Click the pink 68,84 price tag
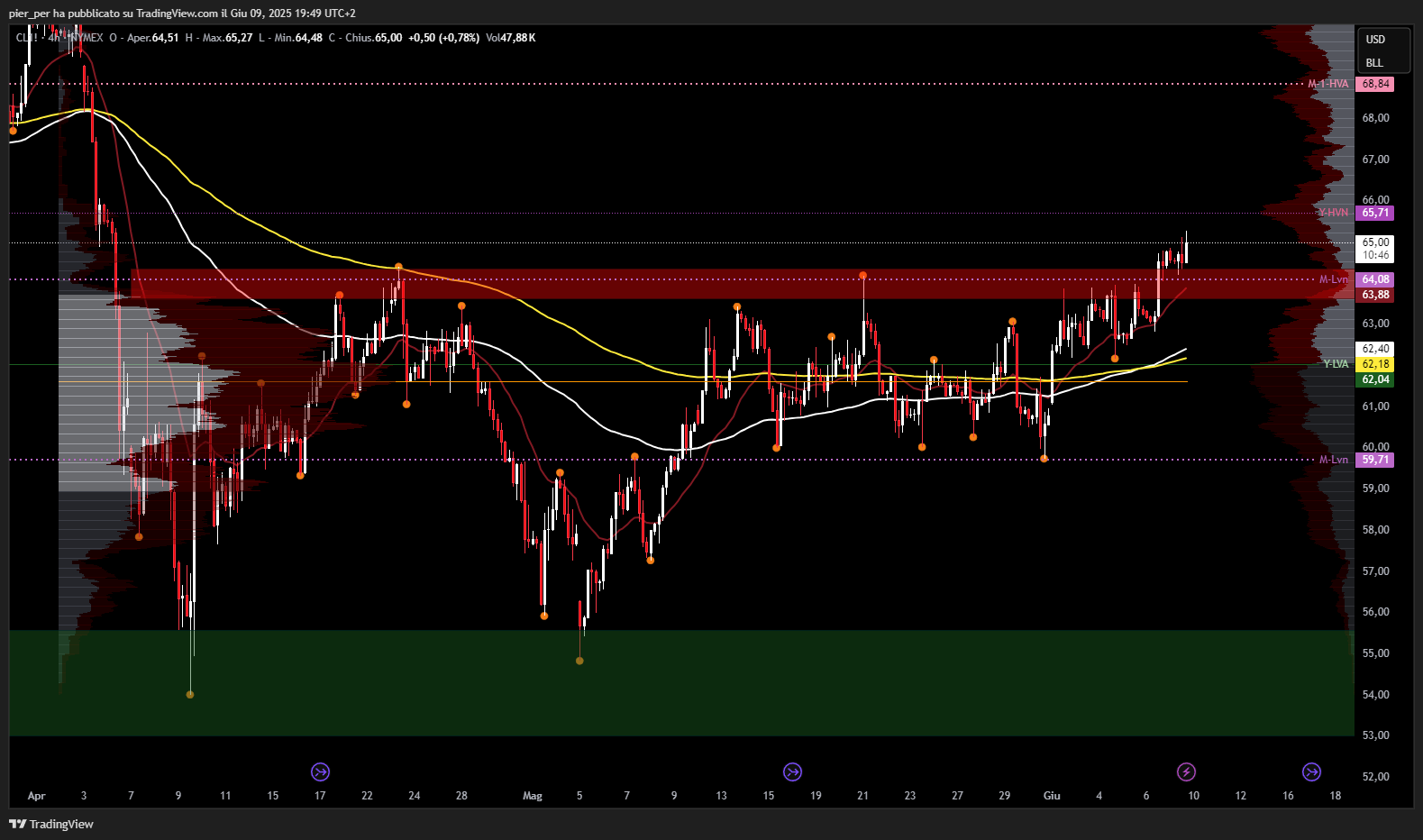1423x840 pixels. (x=1375, y=84)
